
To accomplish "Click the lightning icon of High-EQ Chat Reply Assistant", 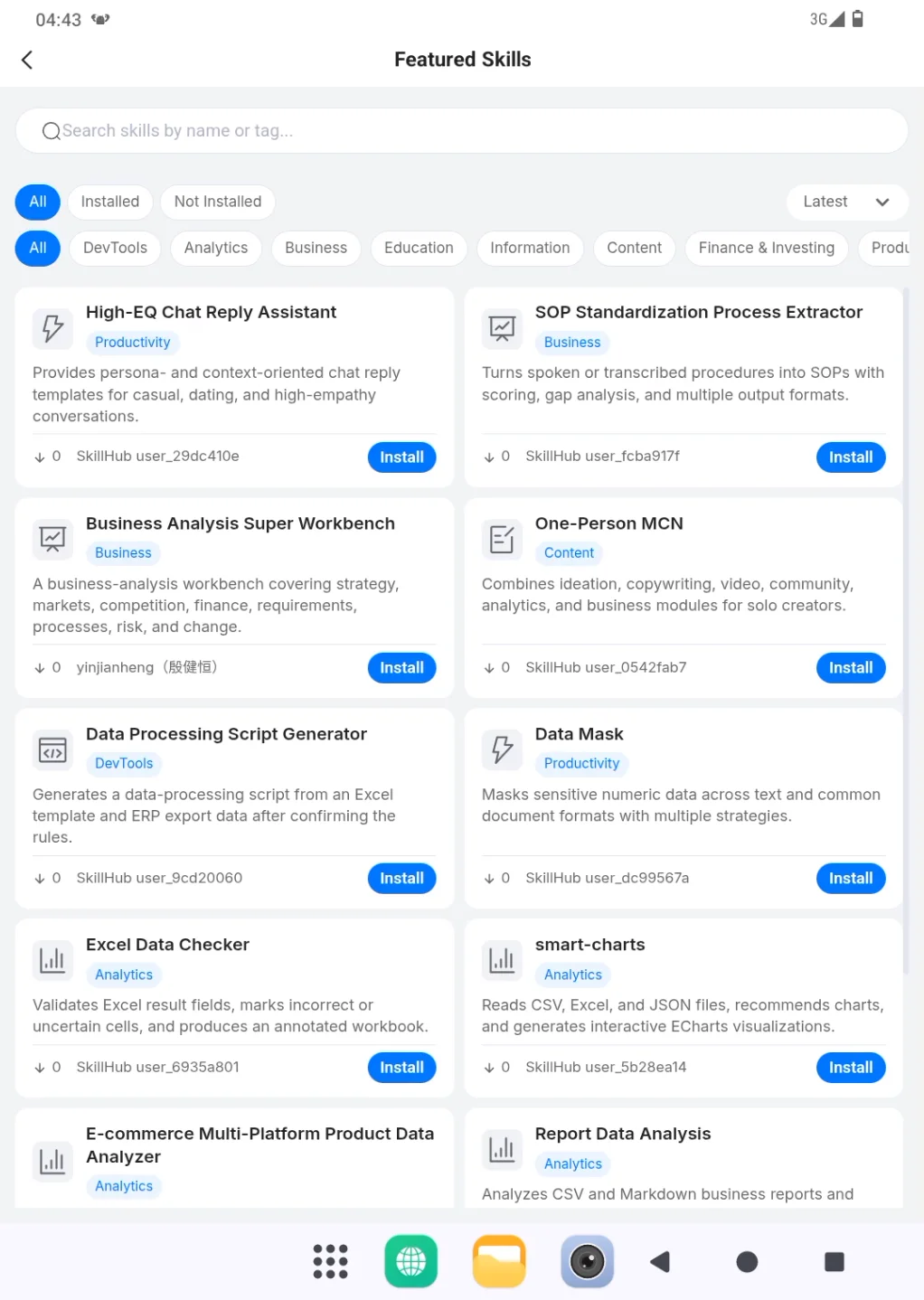I will (x=52, y=327).
